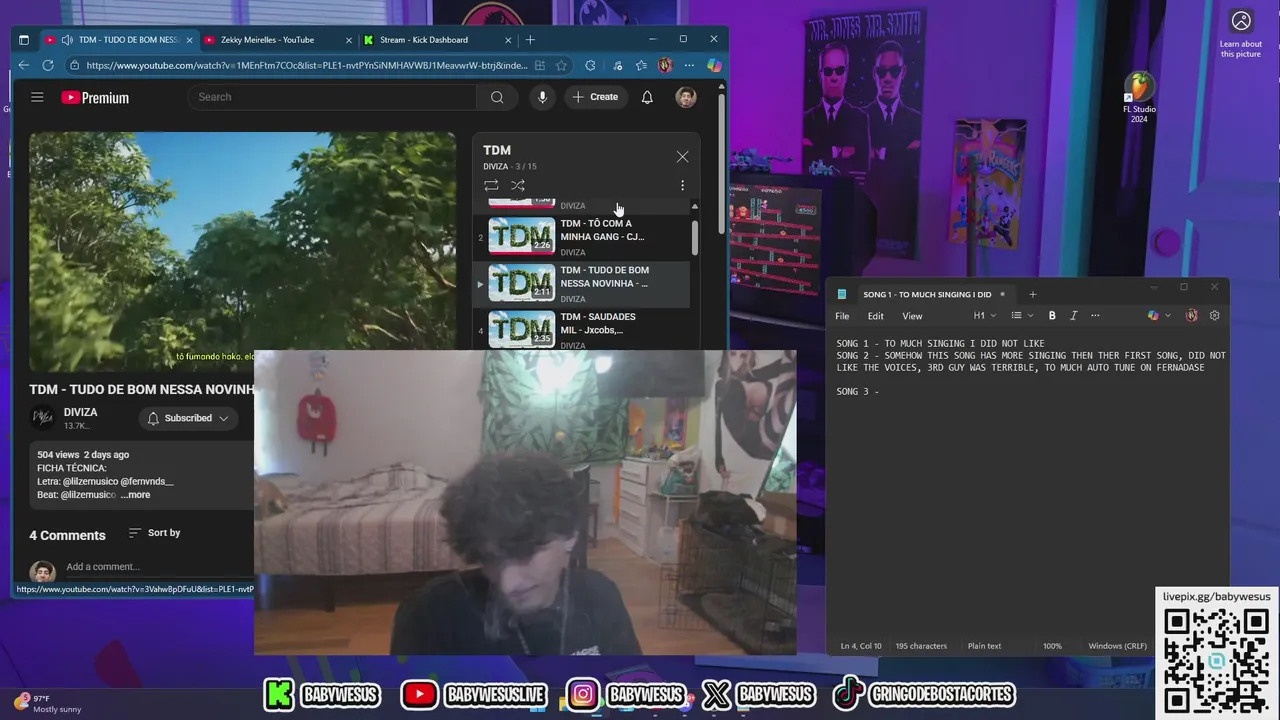Image resolution: width=1280 pixels, height=720 pixels.
Task: Start voice search with microphone icon
Action: (x=542, y=97)
